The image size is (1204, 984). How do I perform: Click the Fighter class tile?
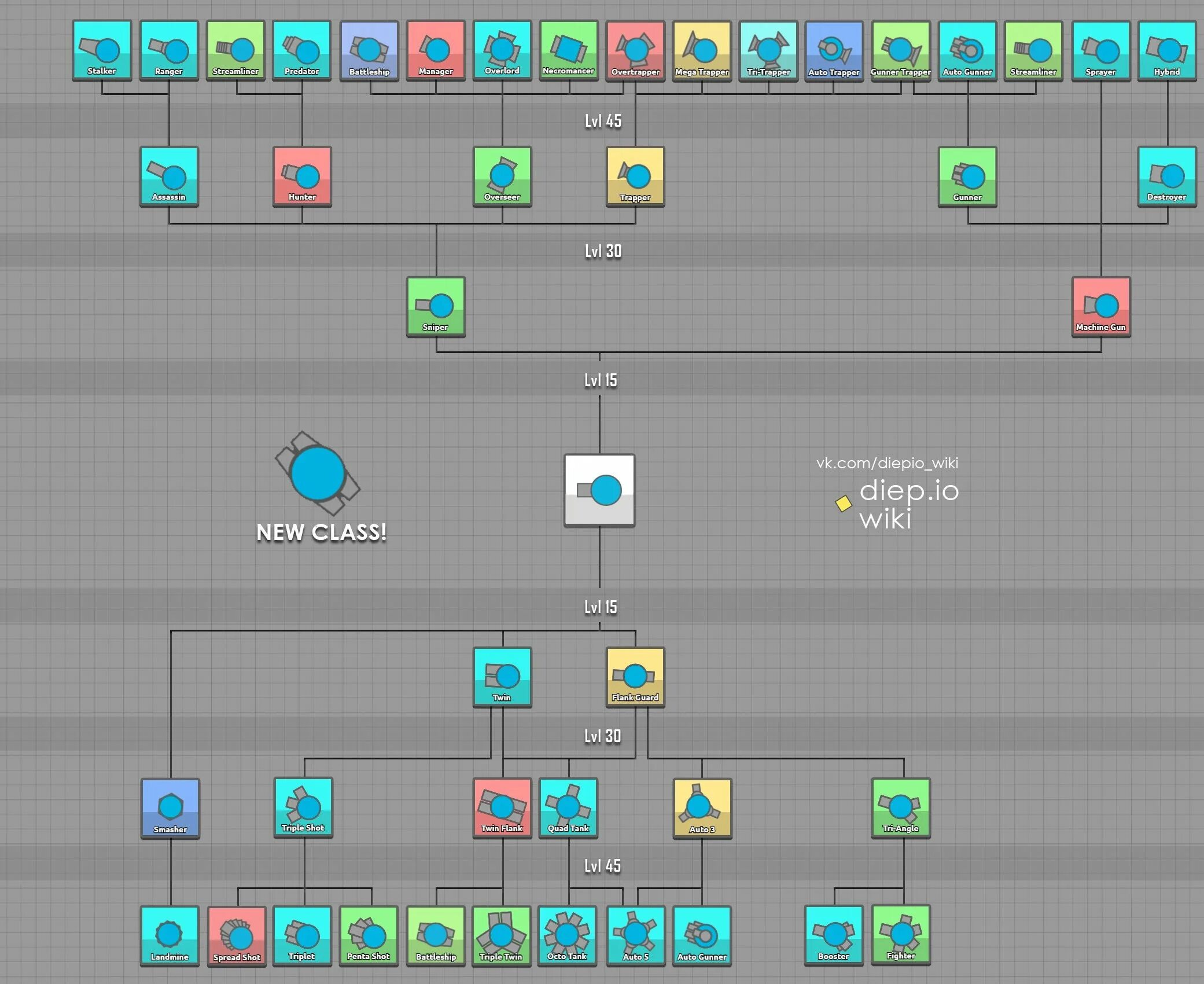click(x=901, y=935)
